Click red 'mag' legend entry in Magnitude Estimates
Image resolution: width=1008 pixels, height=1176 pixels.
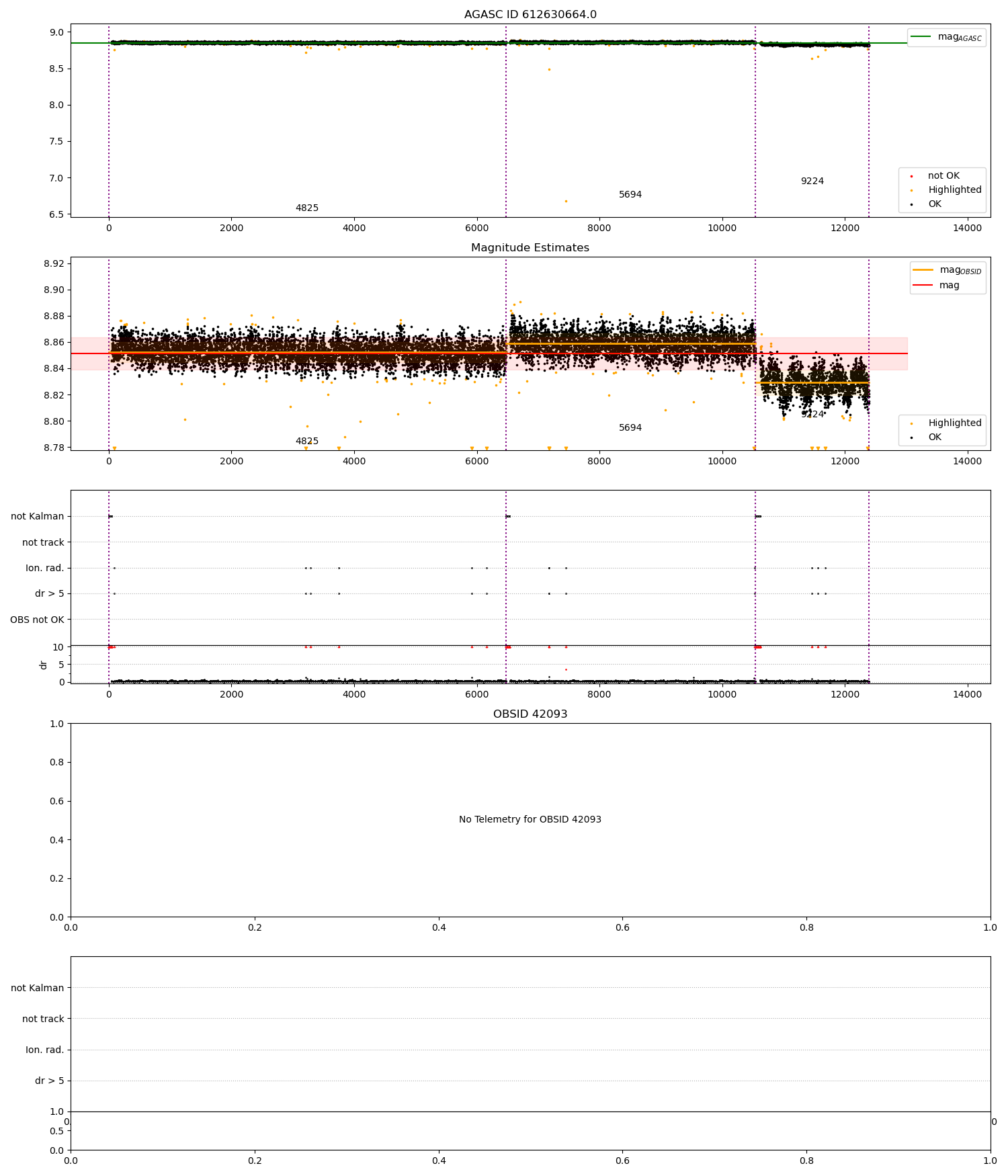pyautogui.click(x=936, y=286)
